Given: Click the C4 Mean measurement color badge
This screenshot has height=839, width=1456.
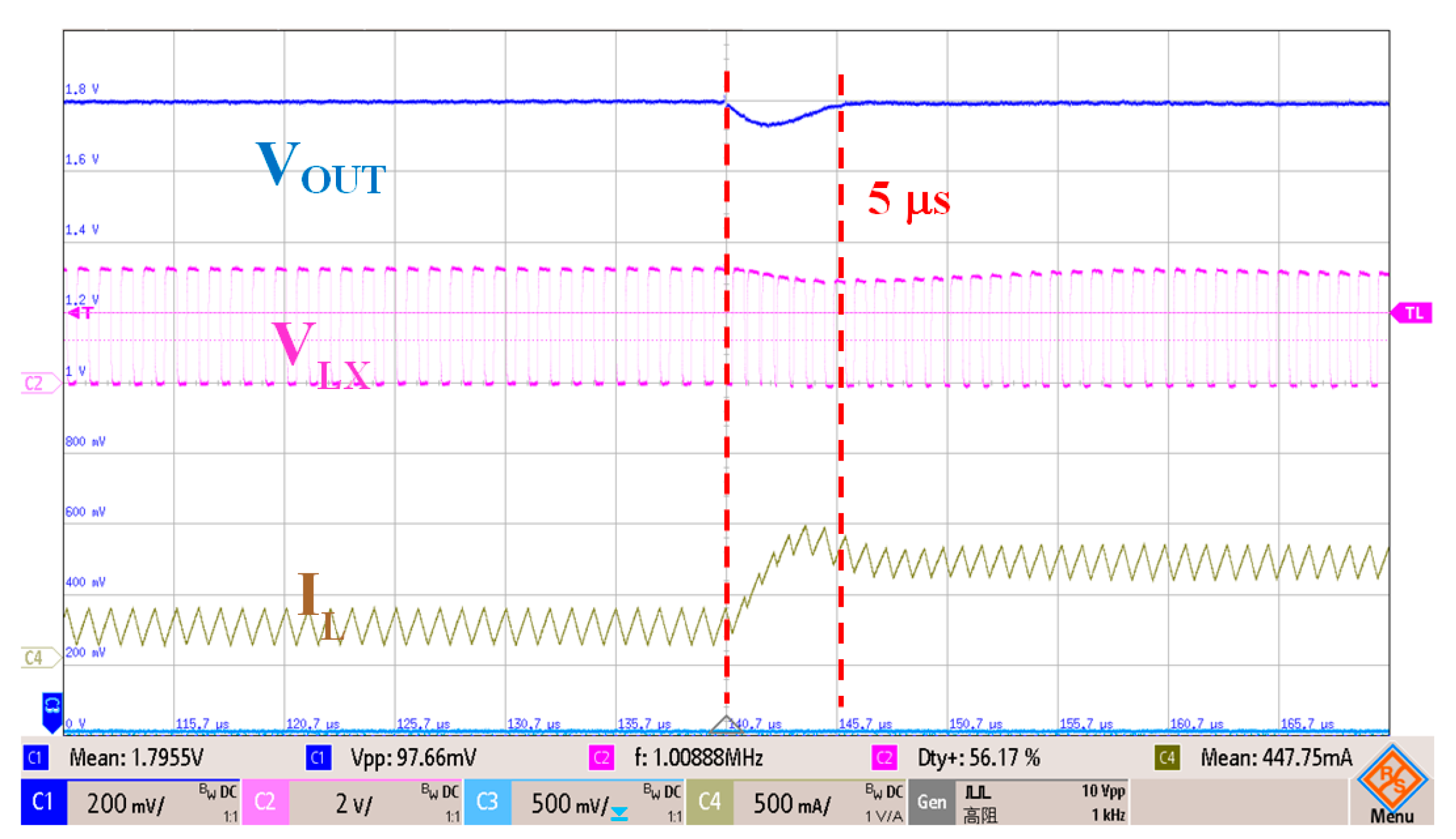Looking at the screenshot, I should 1167,758.
